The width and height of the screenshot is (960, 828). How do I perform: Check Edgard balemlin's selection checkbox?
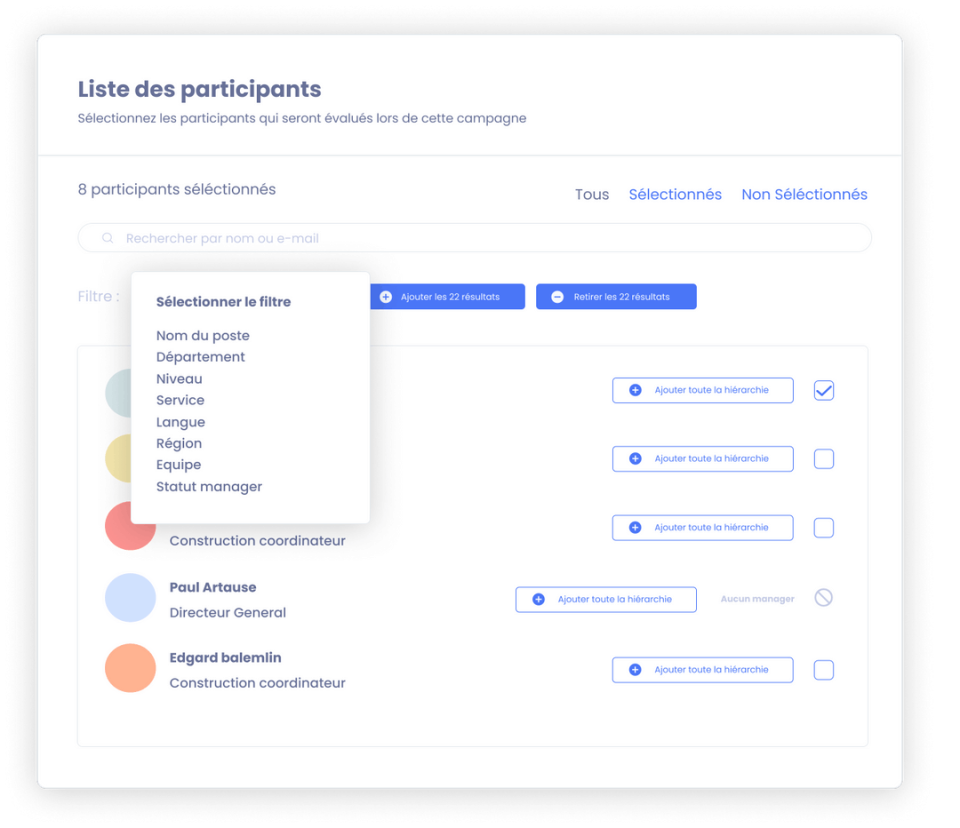pyautogui.click(x=823, y=669)
